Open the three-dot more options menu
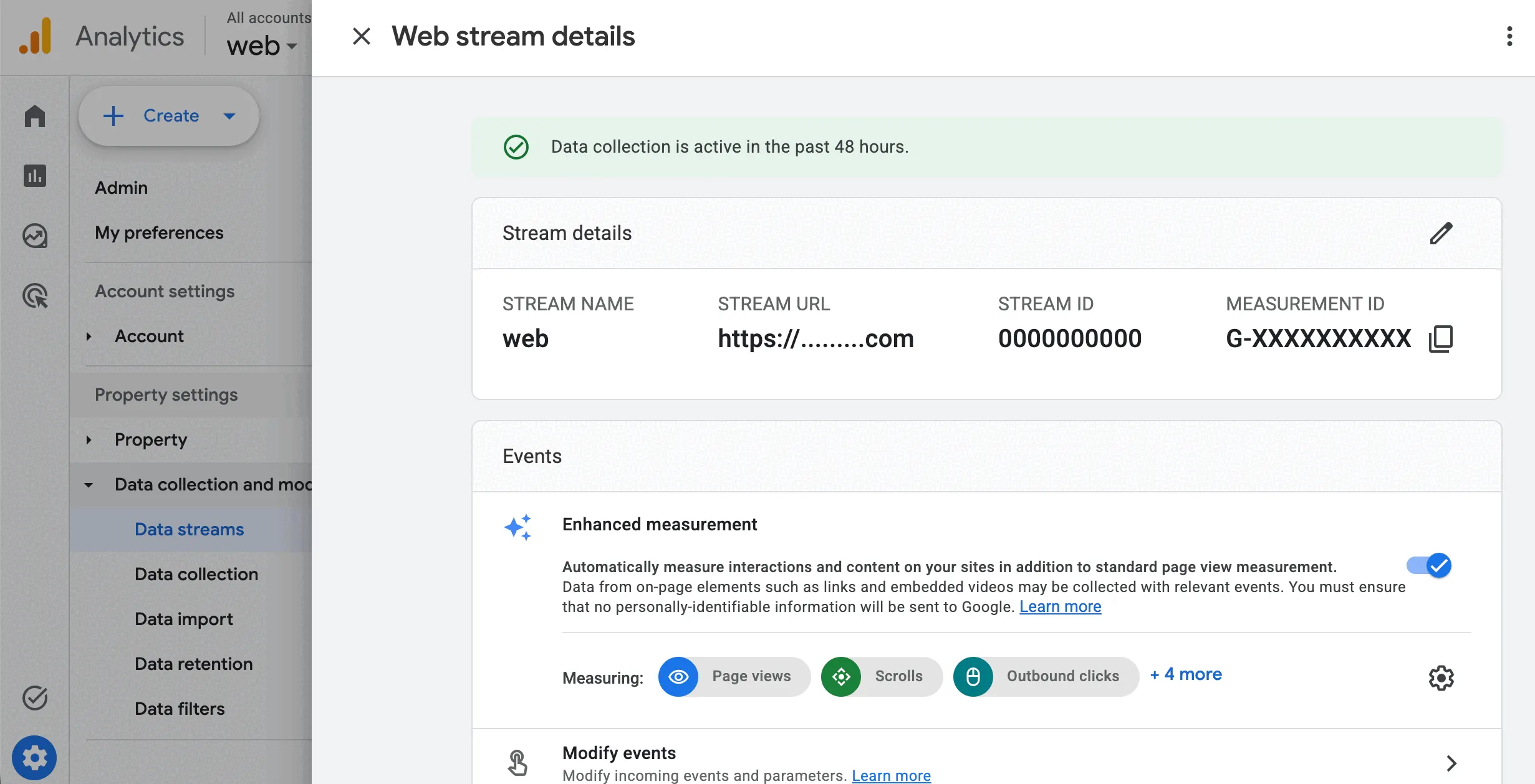Screen dimensions: 1535x784 pos(1509,36)
